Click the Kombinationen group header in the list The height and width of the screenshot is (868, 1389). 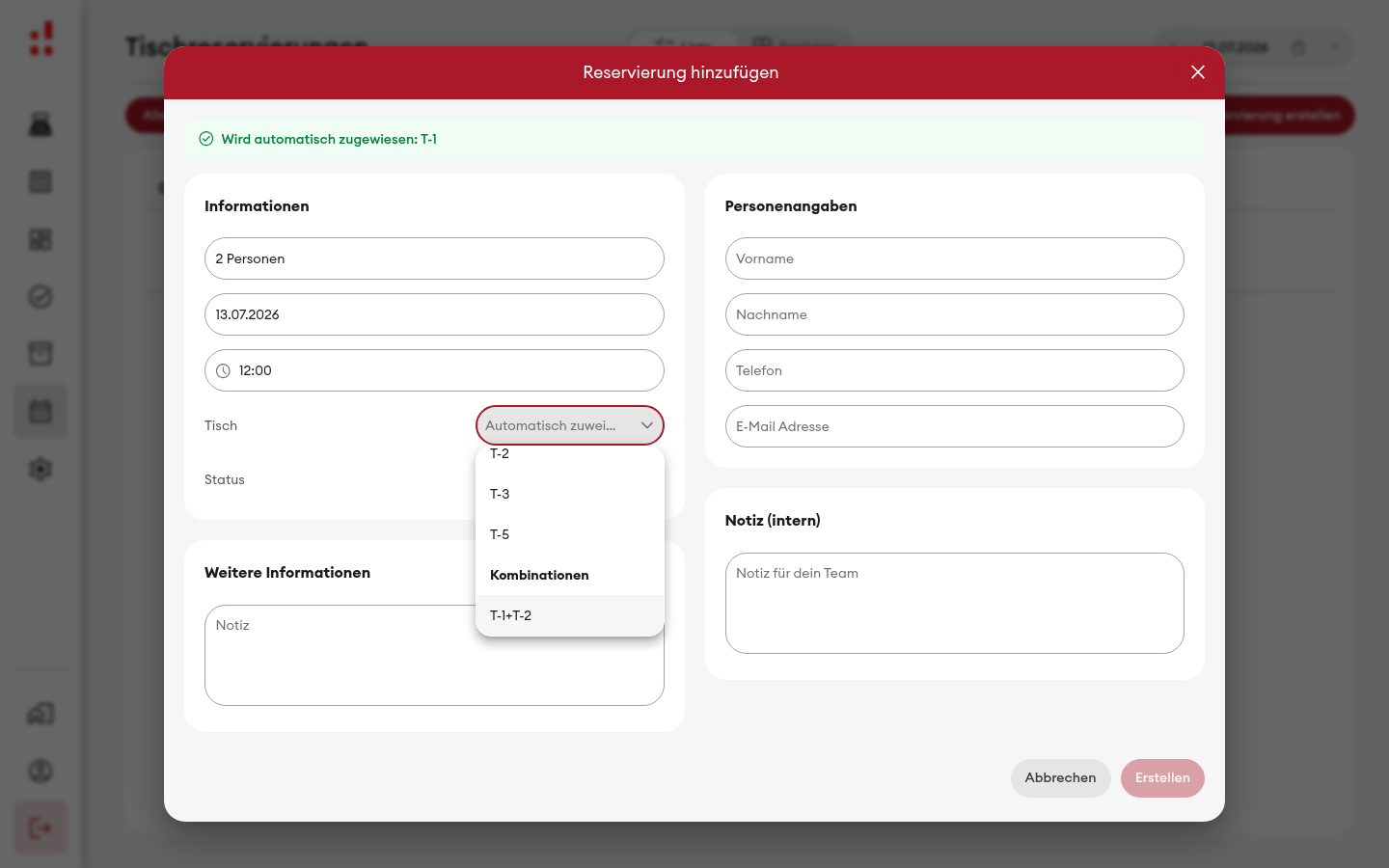(x=539, y=575)
